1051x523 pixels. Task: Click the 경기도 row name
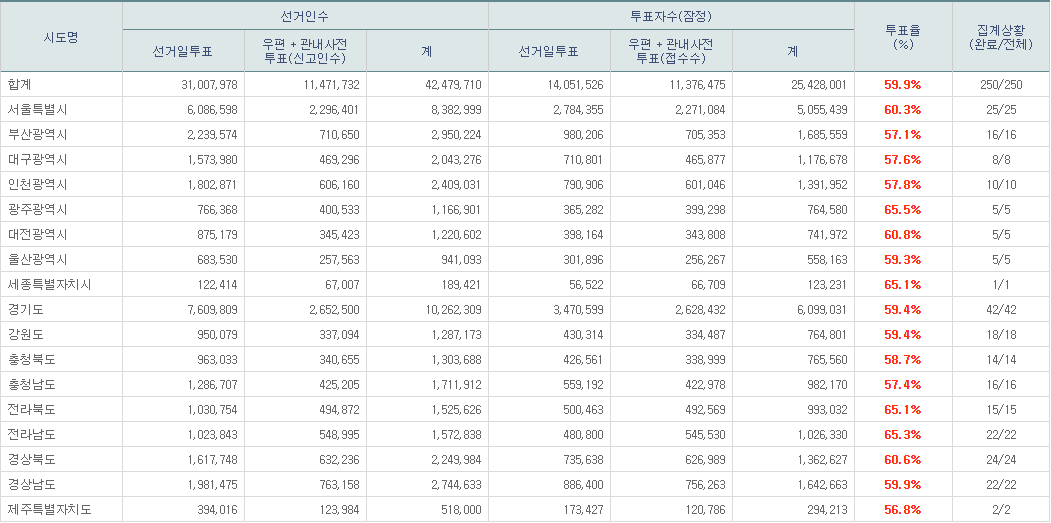(x=25, y=310)
